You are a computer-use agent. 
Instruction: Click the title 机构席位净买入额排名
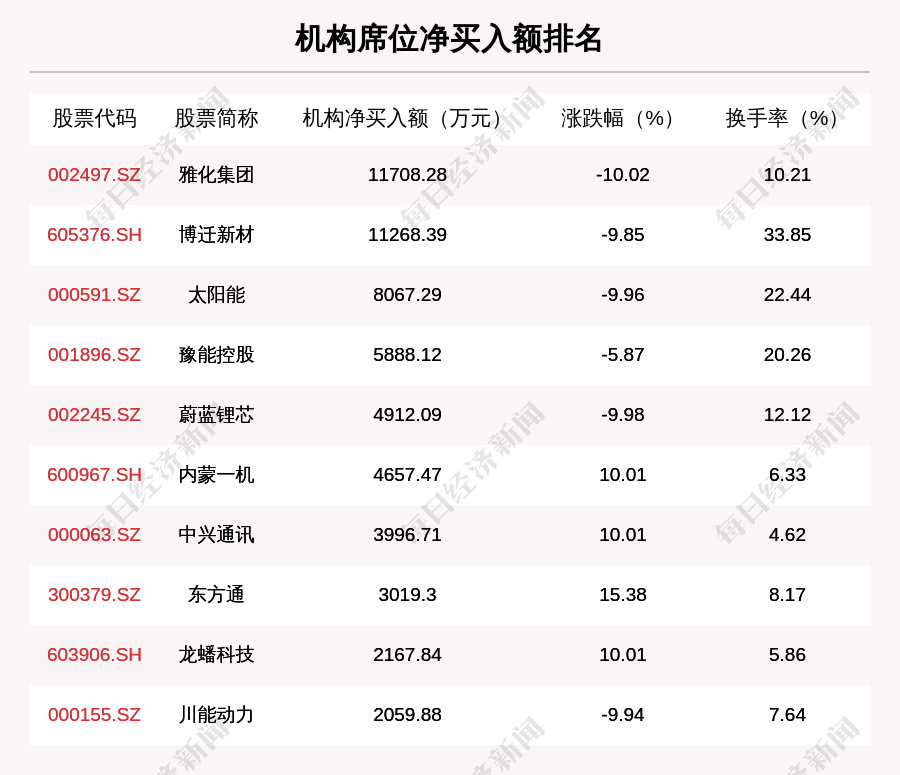tap(449, 39)
